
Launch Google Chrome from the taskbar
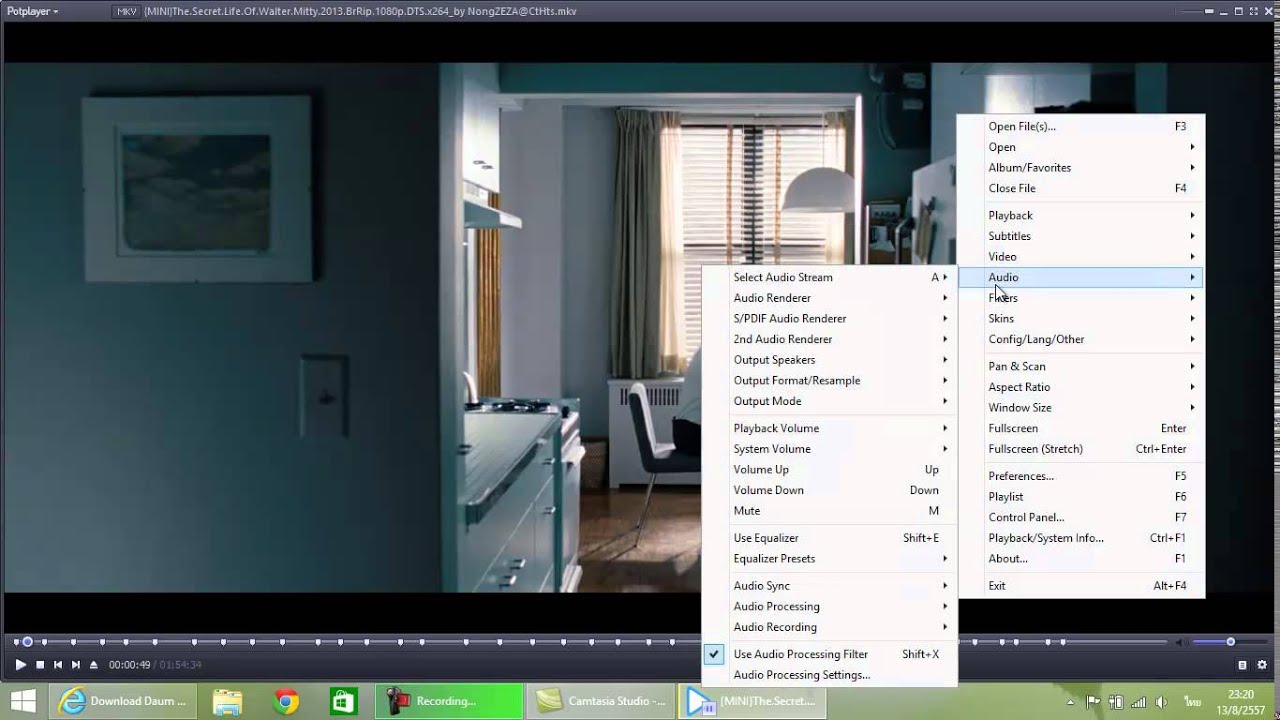pos(286,701)
